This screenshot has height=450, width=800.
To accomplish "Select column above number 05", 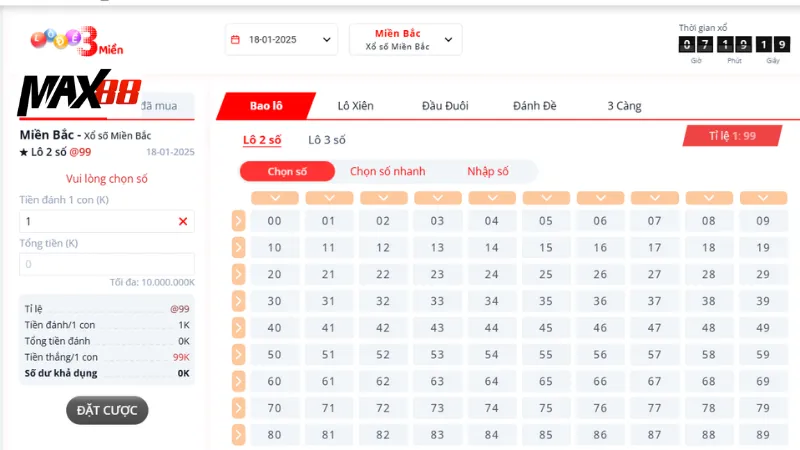I will click(x=546, y=198).
